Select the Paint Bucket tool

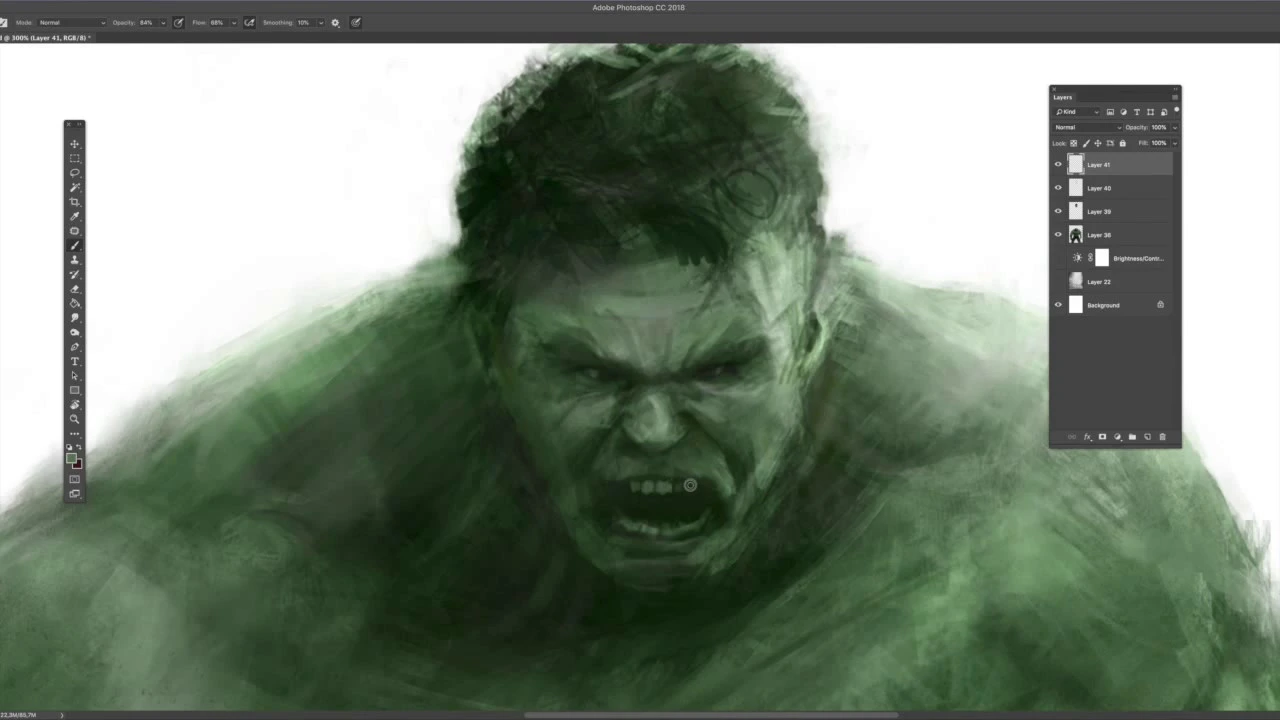(75, 303)
